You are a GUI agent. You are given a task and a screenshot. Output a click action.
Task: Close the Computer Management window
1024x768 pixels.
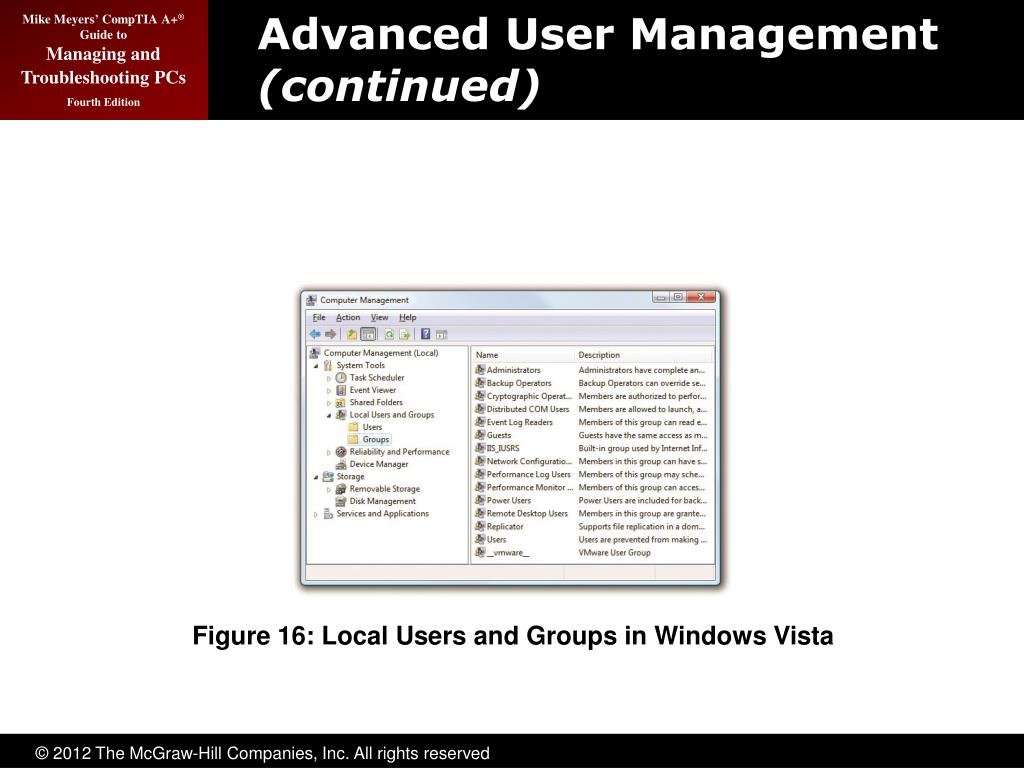pos(700,297)
